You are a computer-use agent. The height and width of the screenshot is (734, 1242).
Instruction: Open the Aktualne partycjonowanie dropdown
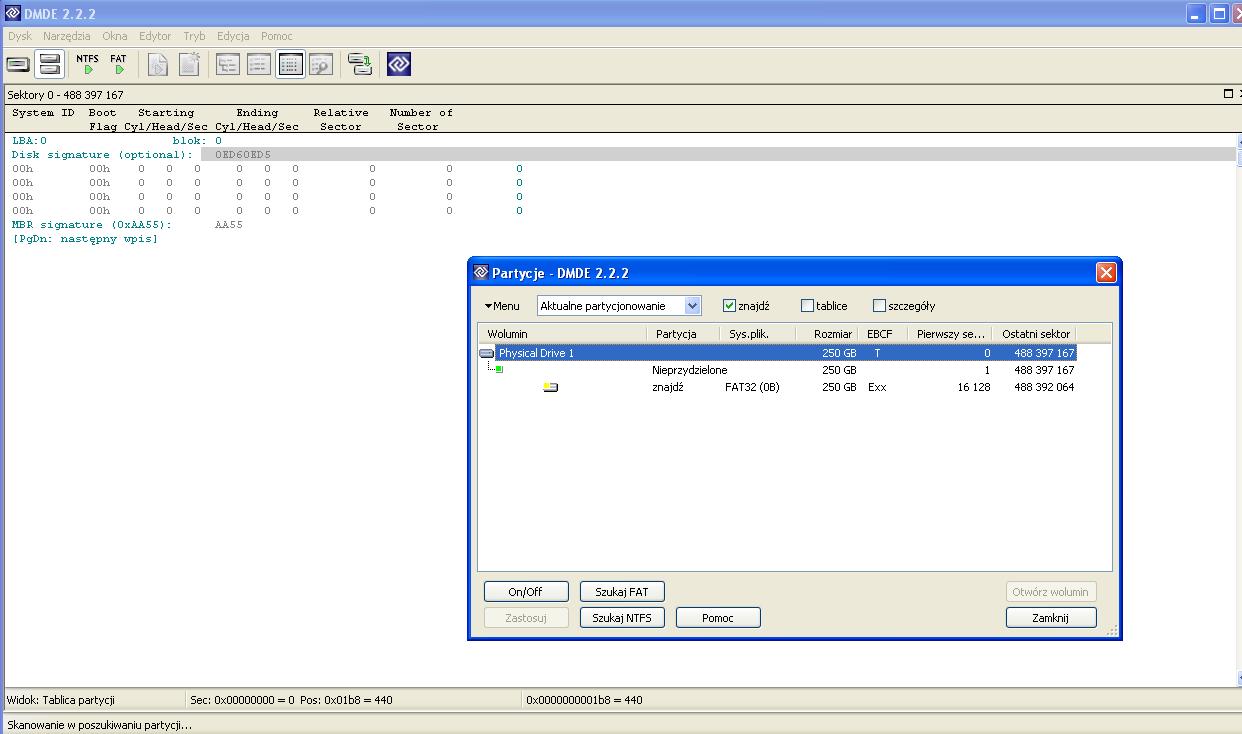[619, 306]
